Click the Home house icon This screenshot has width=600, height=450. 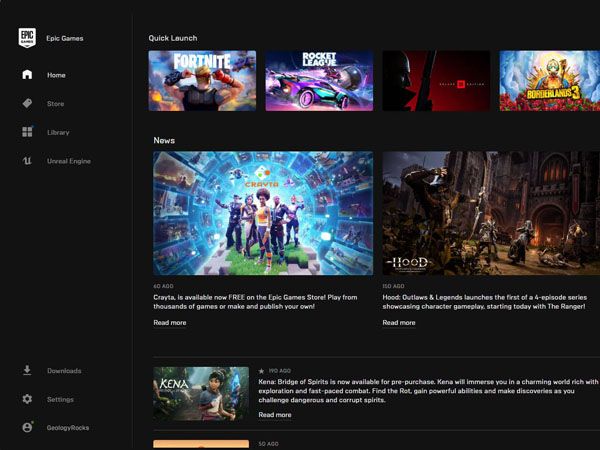click(27, 75)
